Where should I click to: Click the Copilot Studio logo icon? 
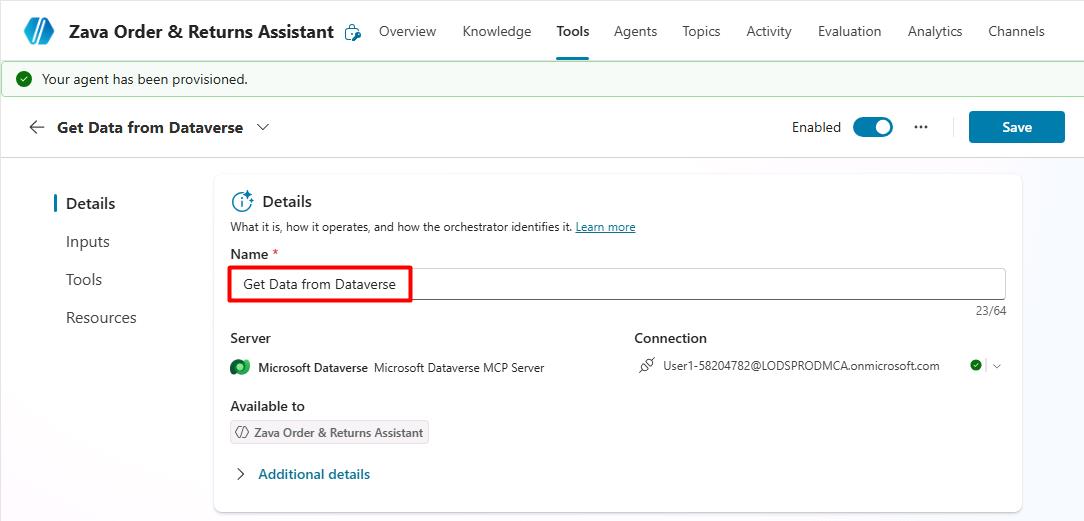pyautogui.click(x=39, y=31)
